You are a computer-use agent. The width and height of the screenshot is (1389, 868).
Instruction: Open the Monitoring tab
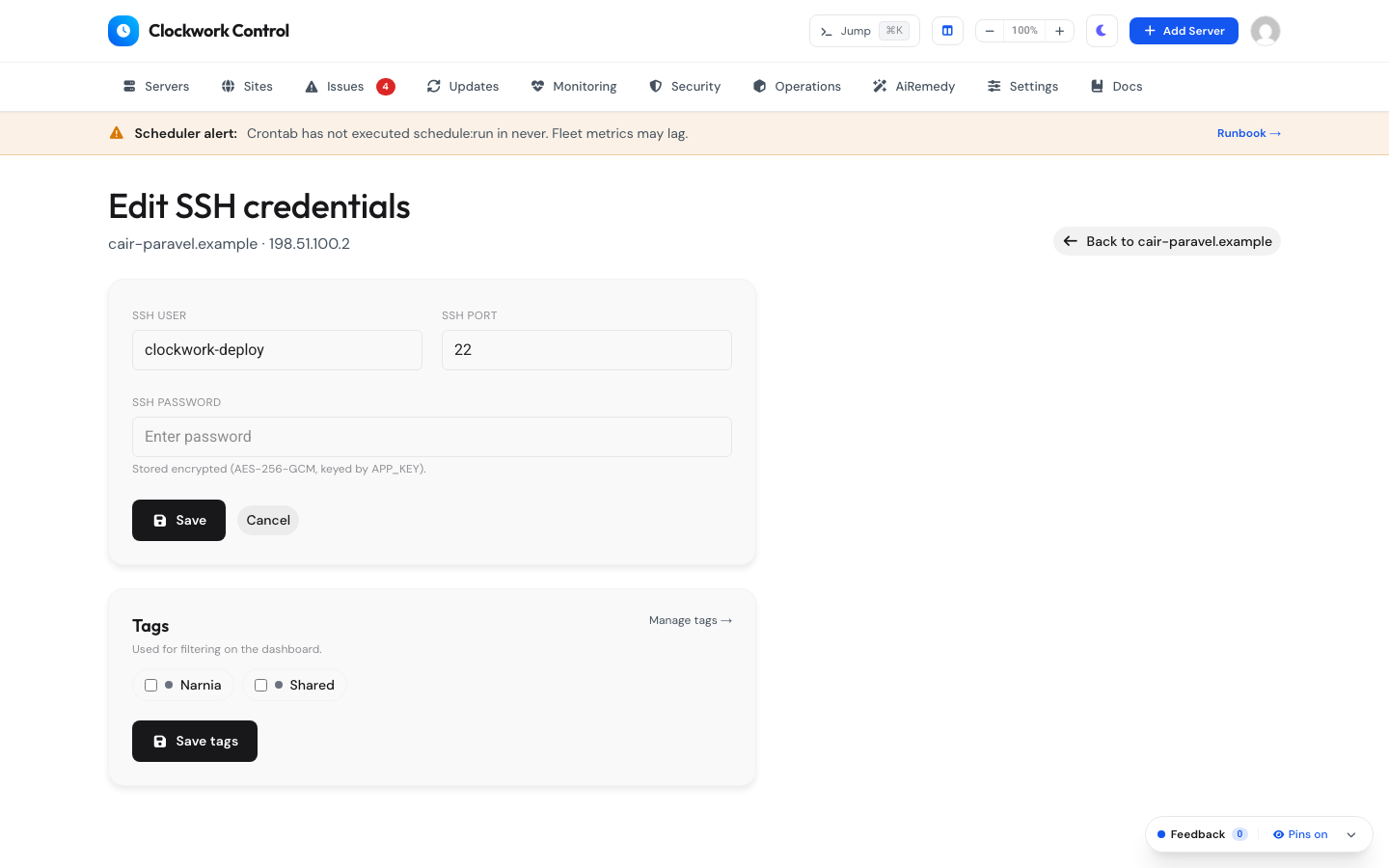pos(574,87)
